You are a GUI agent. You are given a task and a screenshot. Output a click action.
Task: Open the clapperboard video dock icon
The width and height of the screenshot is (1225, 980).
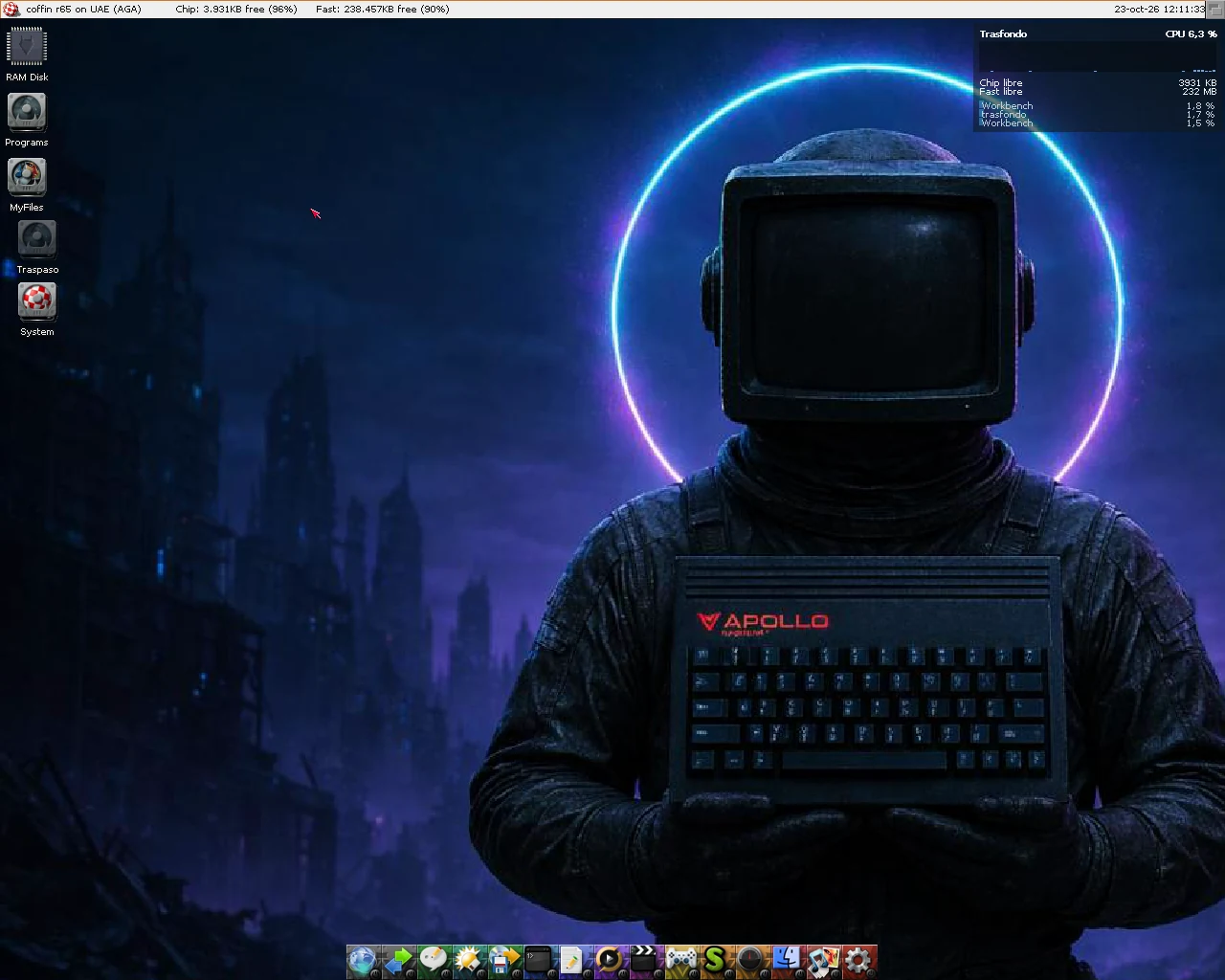coord(646,960)
